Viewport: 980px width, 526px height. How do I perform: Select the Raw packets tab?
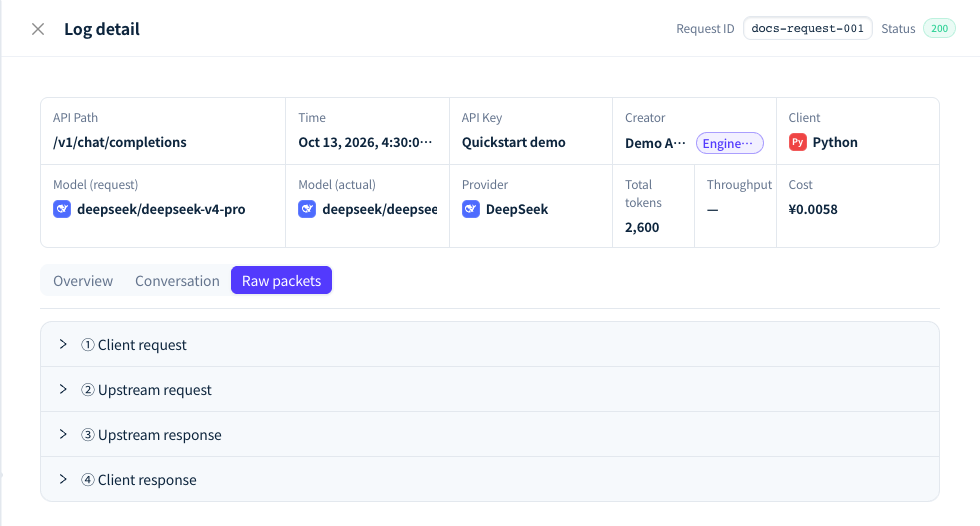281,280
